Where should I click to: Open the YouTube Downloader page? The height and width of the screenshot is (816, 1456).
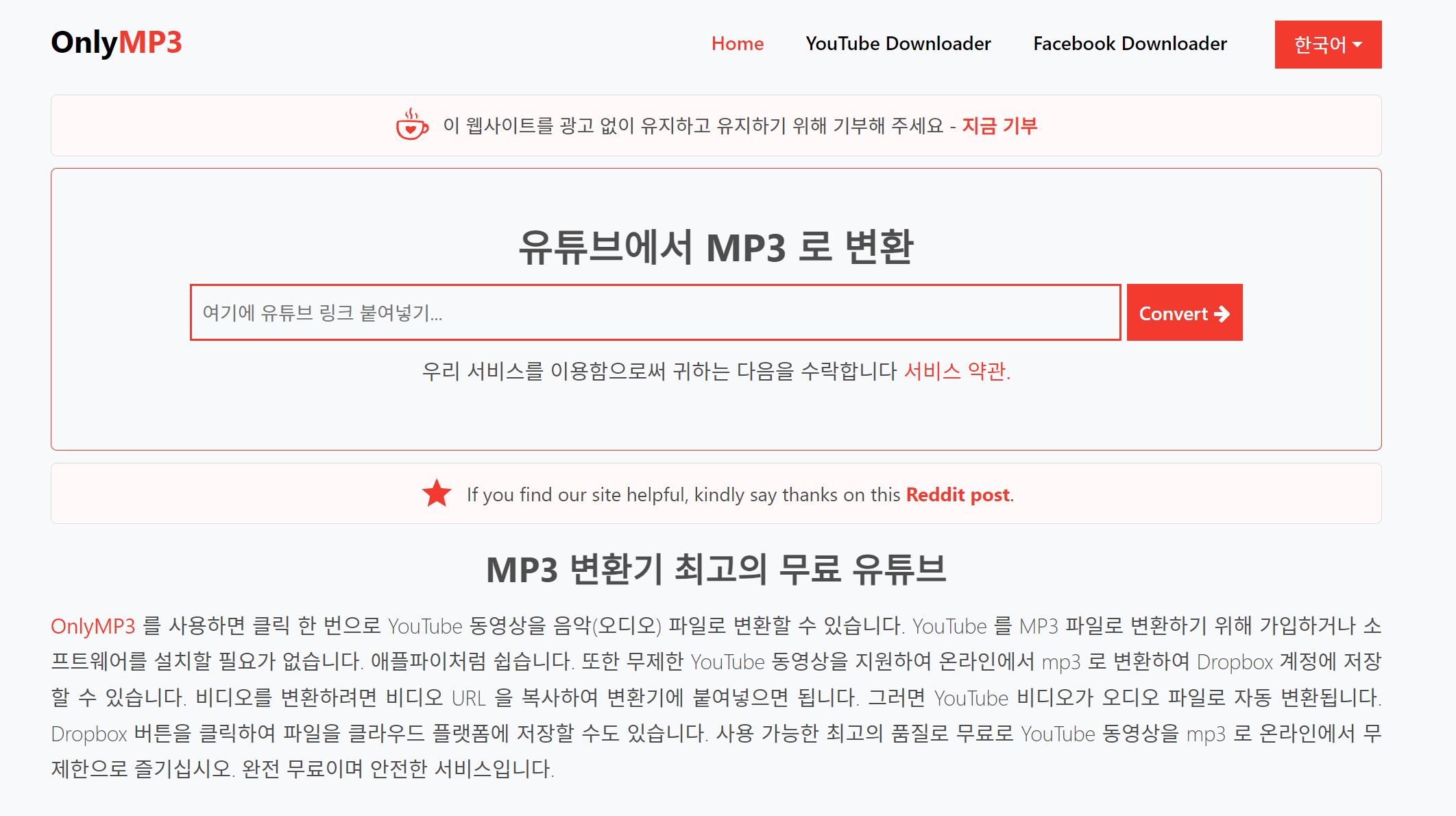point(898,44)
